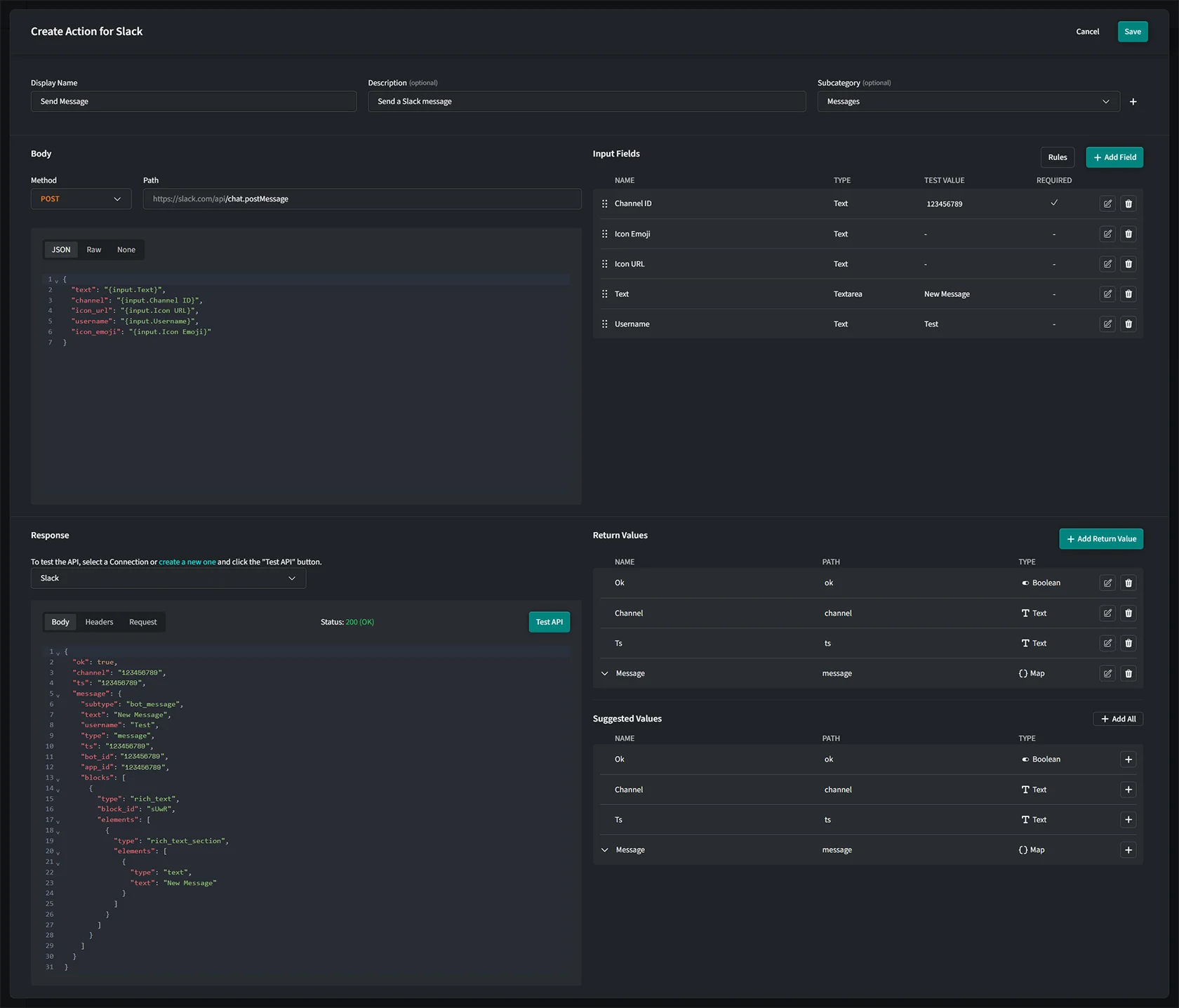1179x1008 pixels.
Task: Edit the Ts return value
Action: pos(1107,643)
